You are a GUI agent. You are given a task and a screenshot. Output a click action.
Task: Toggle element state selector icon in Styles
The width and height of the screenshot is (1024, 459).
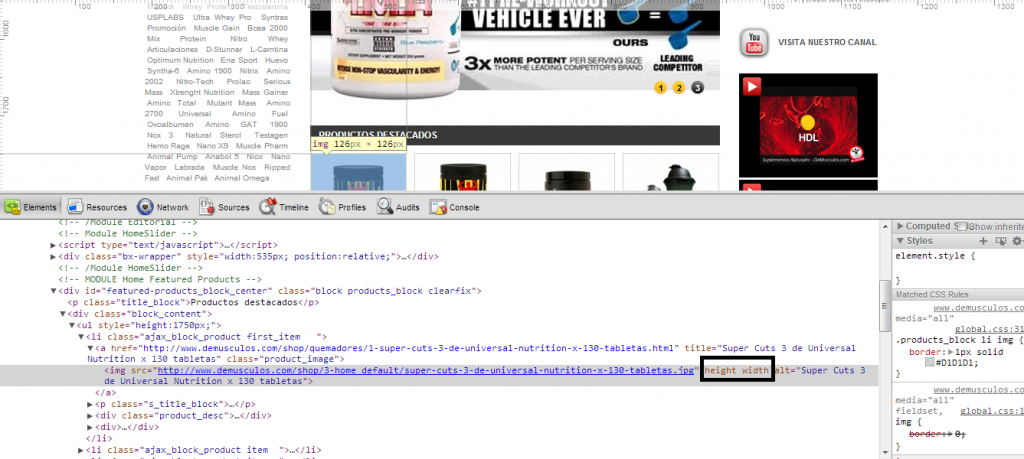[1001, 241]
